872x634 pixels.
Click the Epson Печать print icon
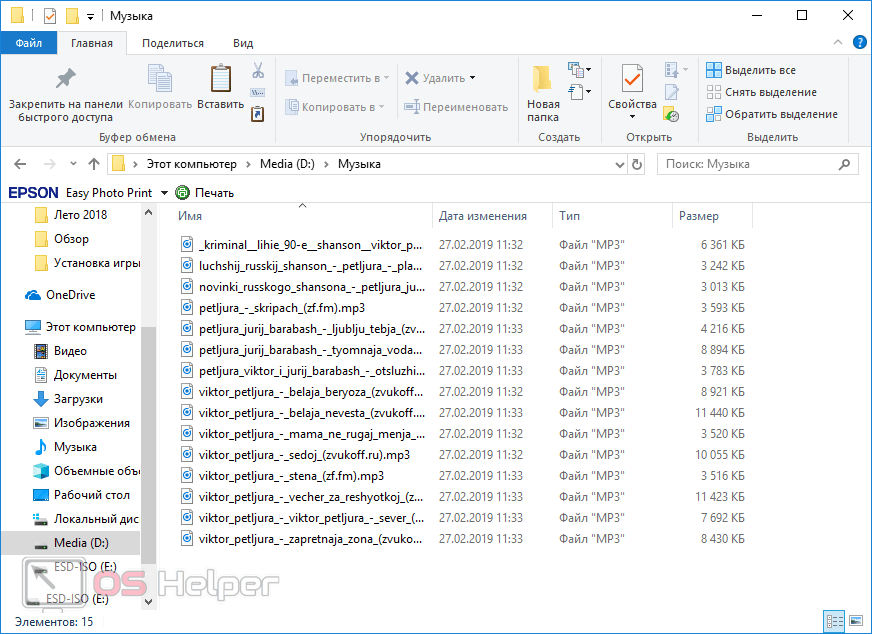point(182,193)
